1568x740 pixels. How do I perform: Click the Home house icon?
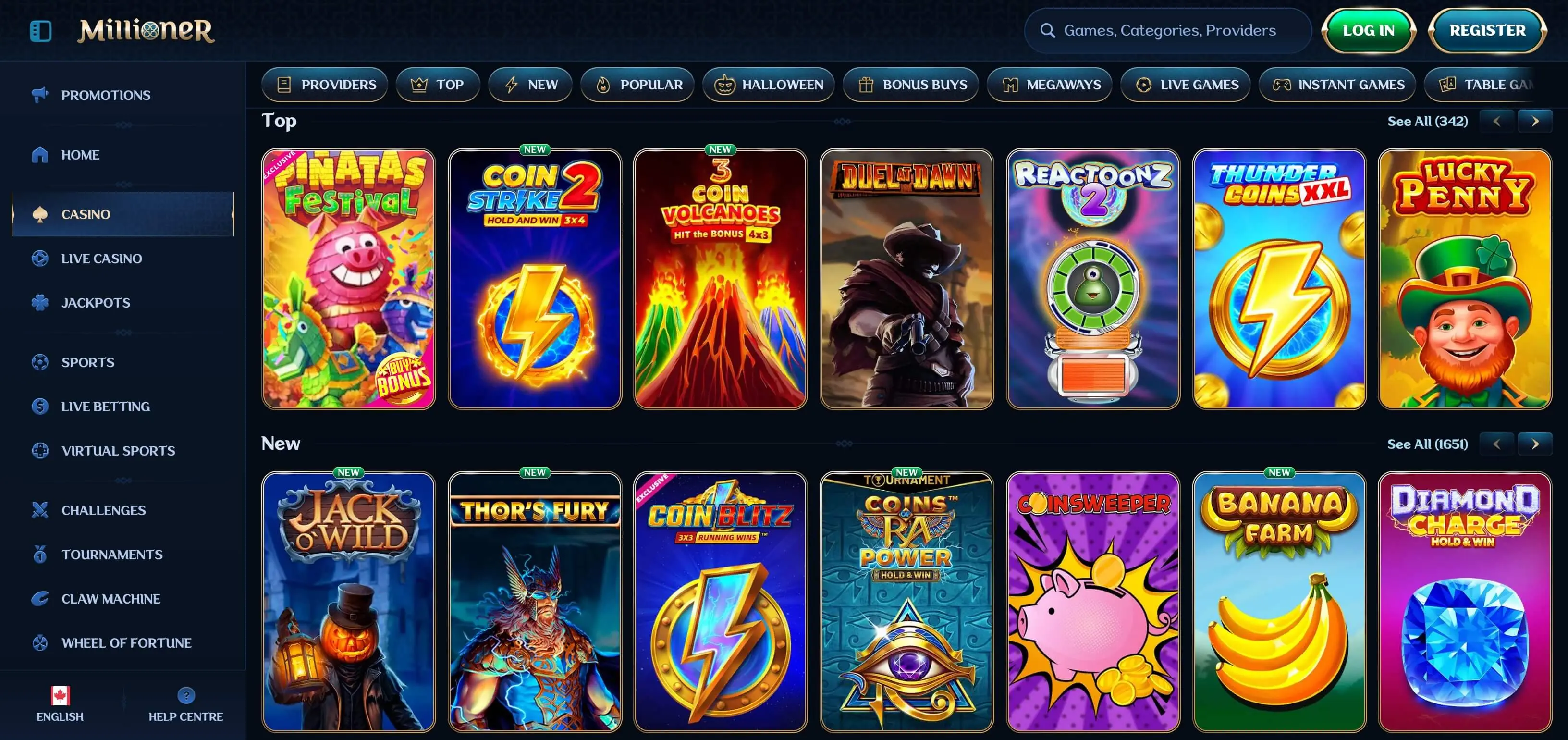click(x=39, y=155)
